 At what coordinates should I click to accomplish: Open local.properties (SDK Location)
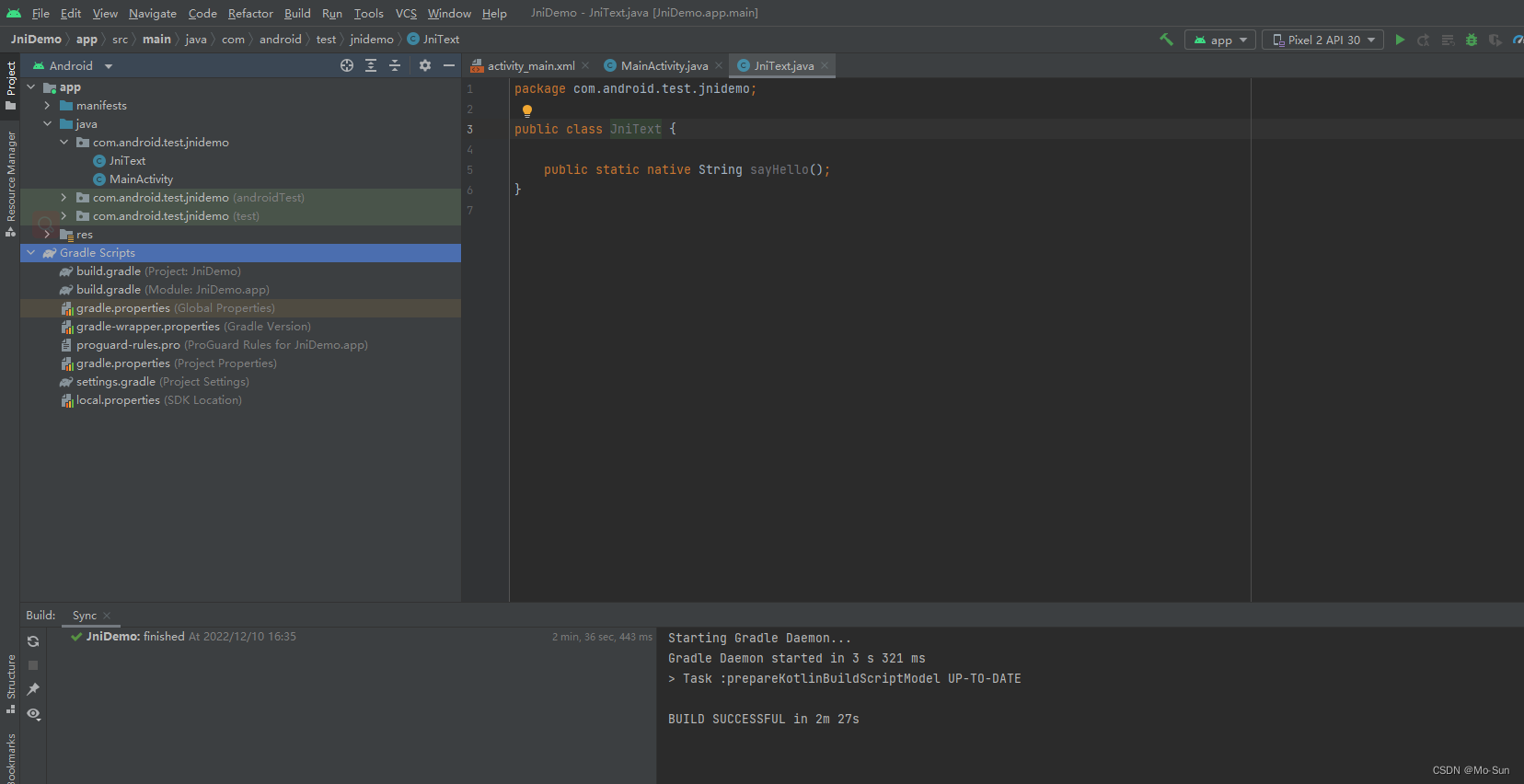[x=151, y=400]
